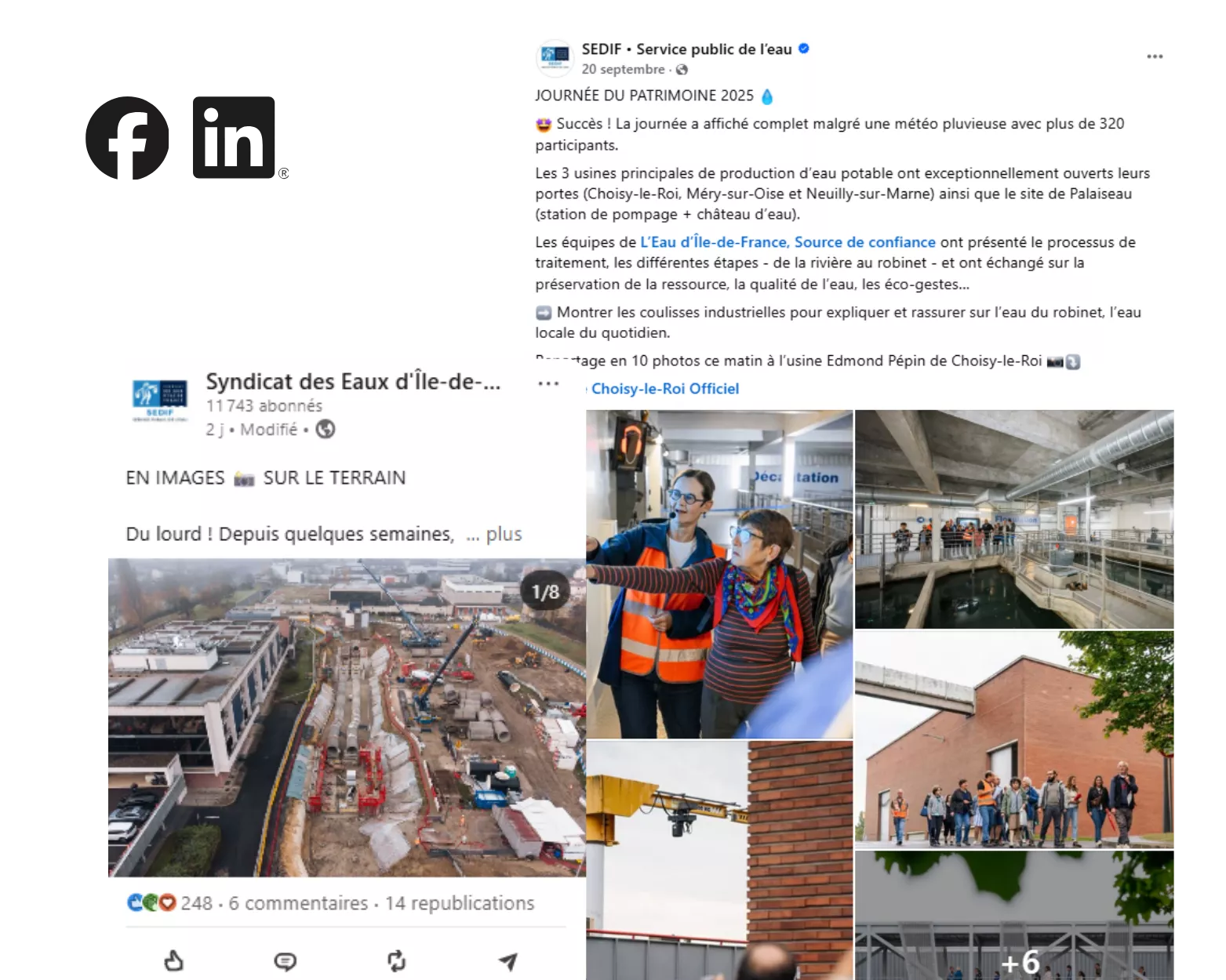Repost using the republish arrows icon
This screenshot has height=980, width=1226.
(x=396, y=961)
